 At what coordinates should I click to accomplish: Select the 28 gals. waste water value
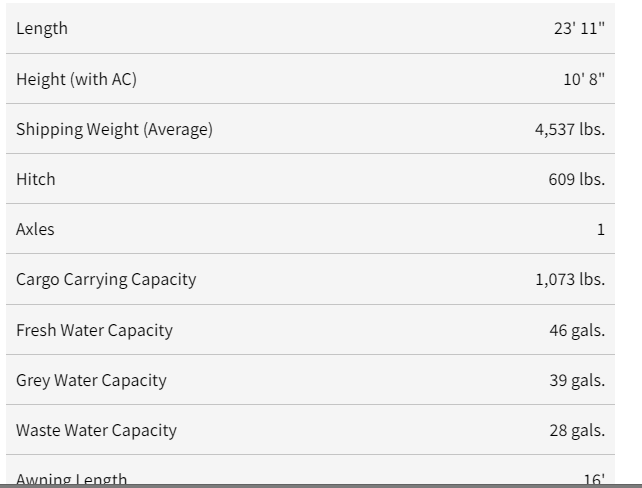click(577, 430)
